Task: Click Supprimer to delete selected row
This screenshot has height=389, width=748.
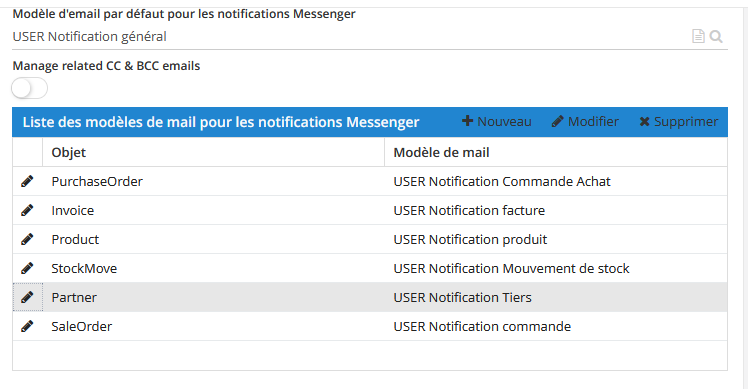Action: [678, 122]
